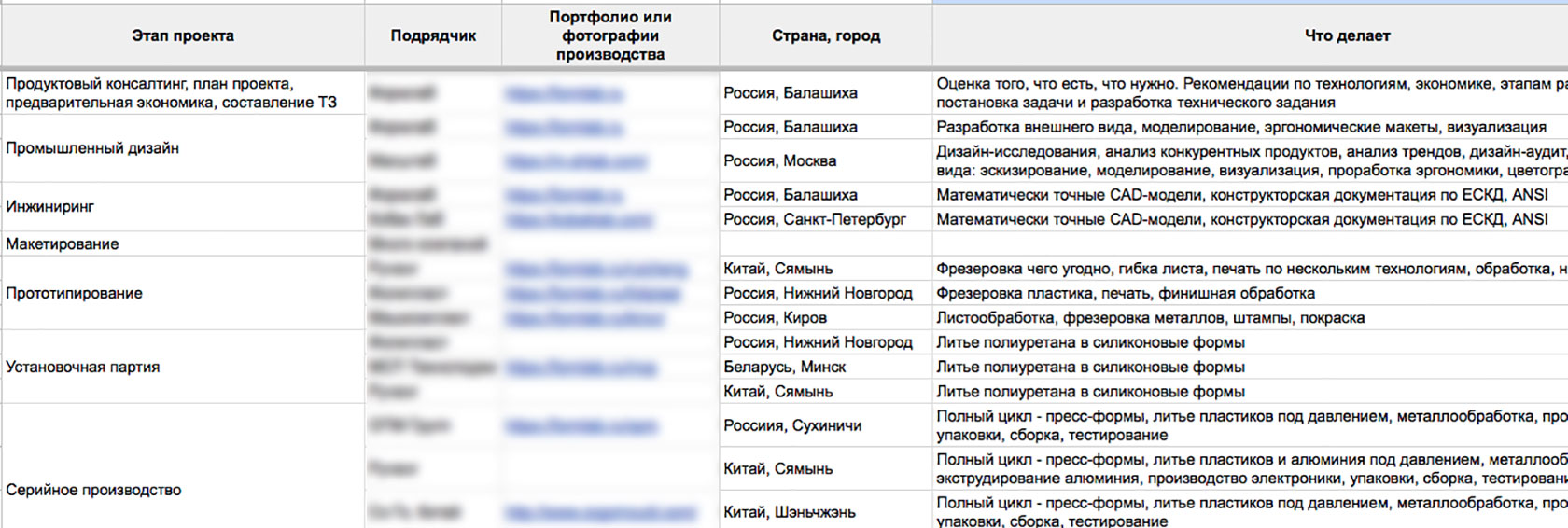Click the "Этап проекта" column header

(183, 36)
